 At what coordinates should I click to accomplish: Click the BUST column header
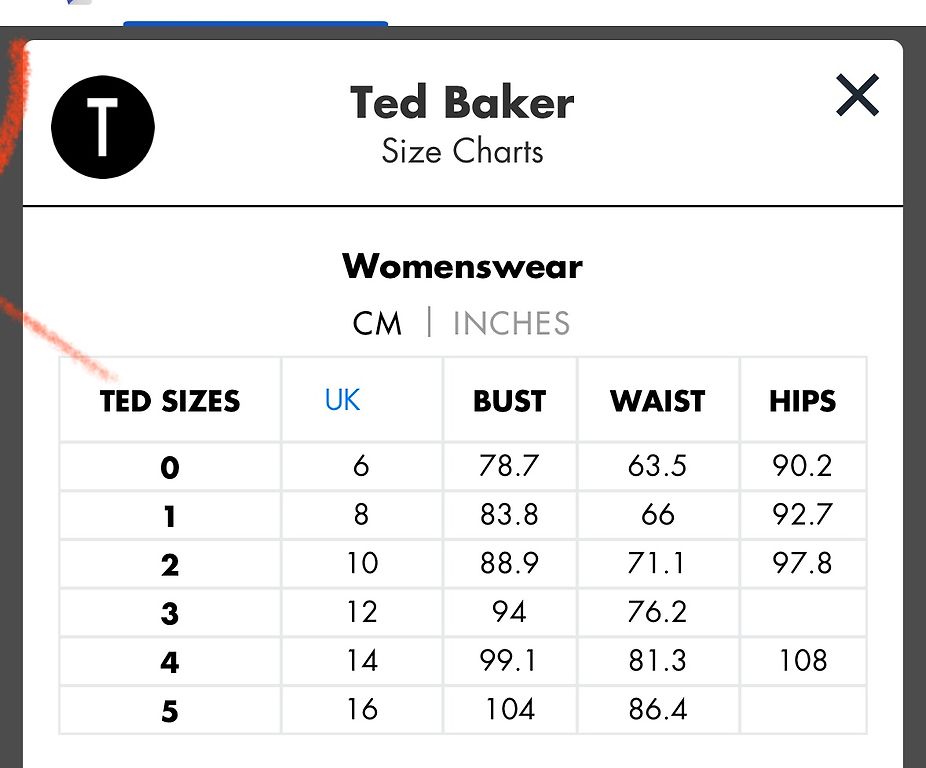[x=510, y=401]
